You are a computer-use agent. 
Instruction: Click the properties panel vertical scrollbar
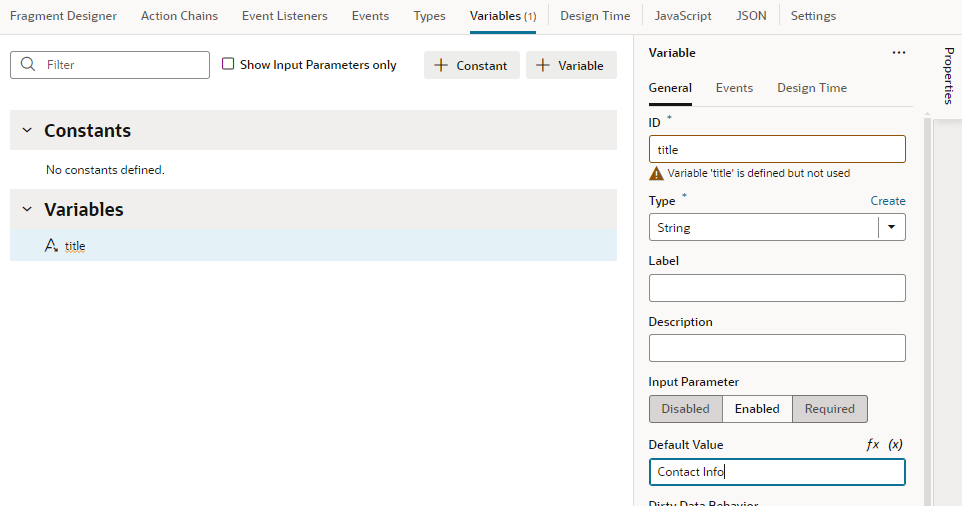coord(928,312)
